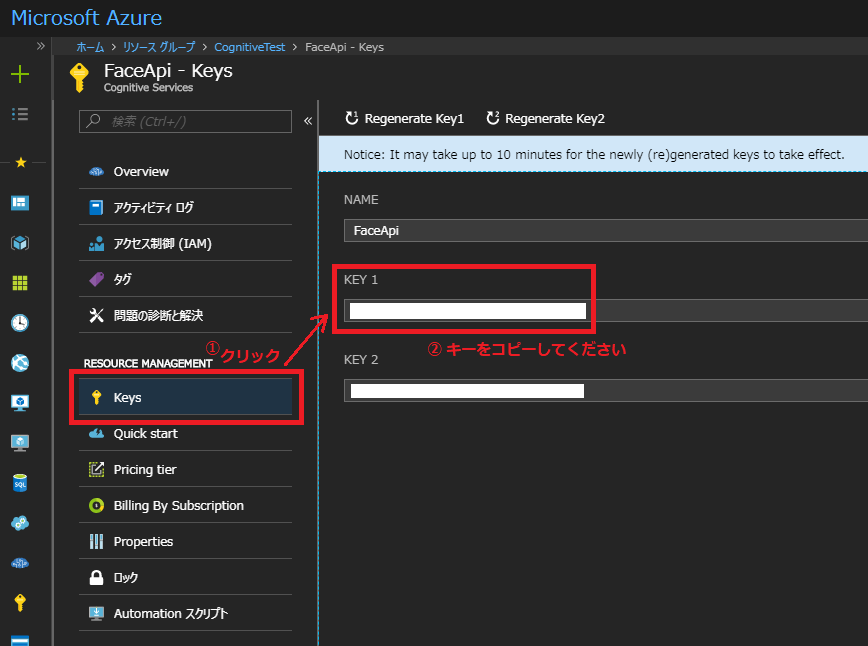Click the Overview cloud icon
The width and height of the screenshot is (868, 646).
(96, 172)
